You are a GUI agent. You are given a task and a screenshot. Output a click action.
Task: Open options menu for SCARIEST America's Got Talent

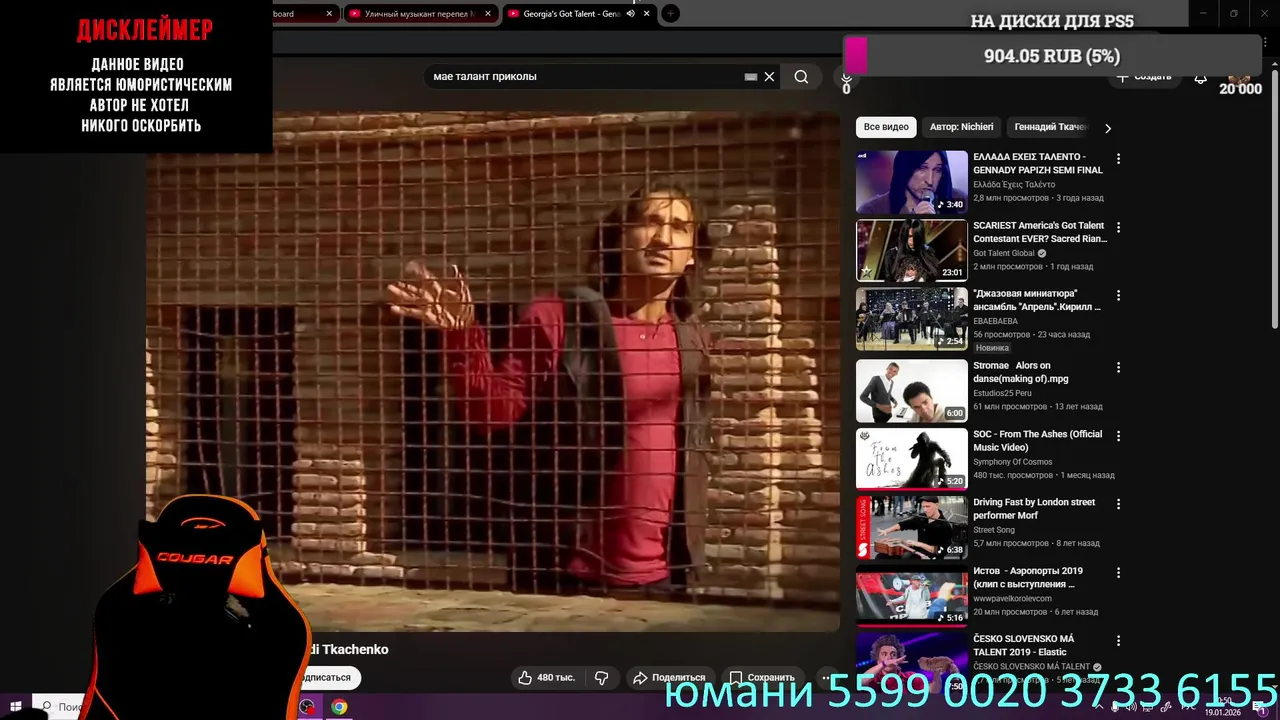click(x=1118, y=227)
